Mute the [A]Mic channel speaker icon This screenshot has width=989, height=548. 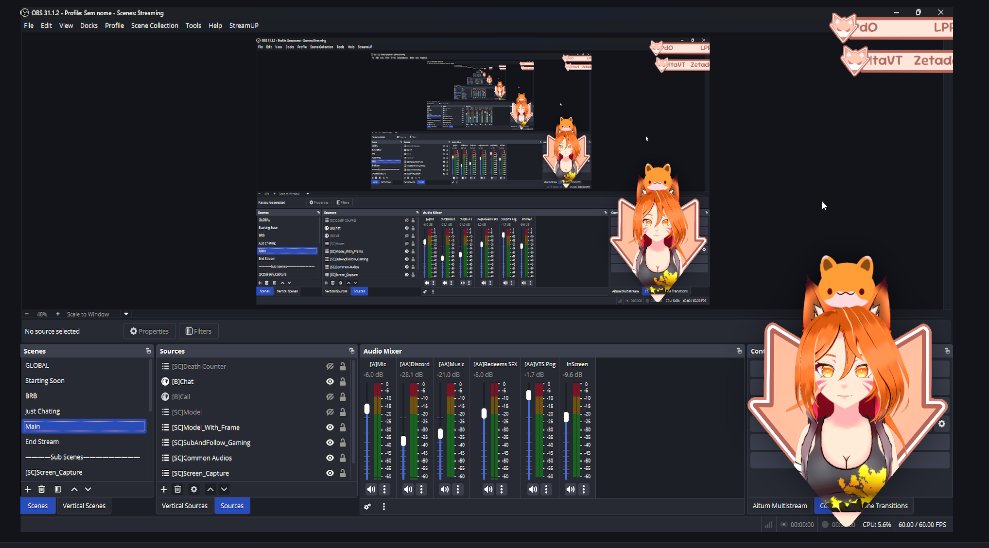click(371, 489)
